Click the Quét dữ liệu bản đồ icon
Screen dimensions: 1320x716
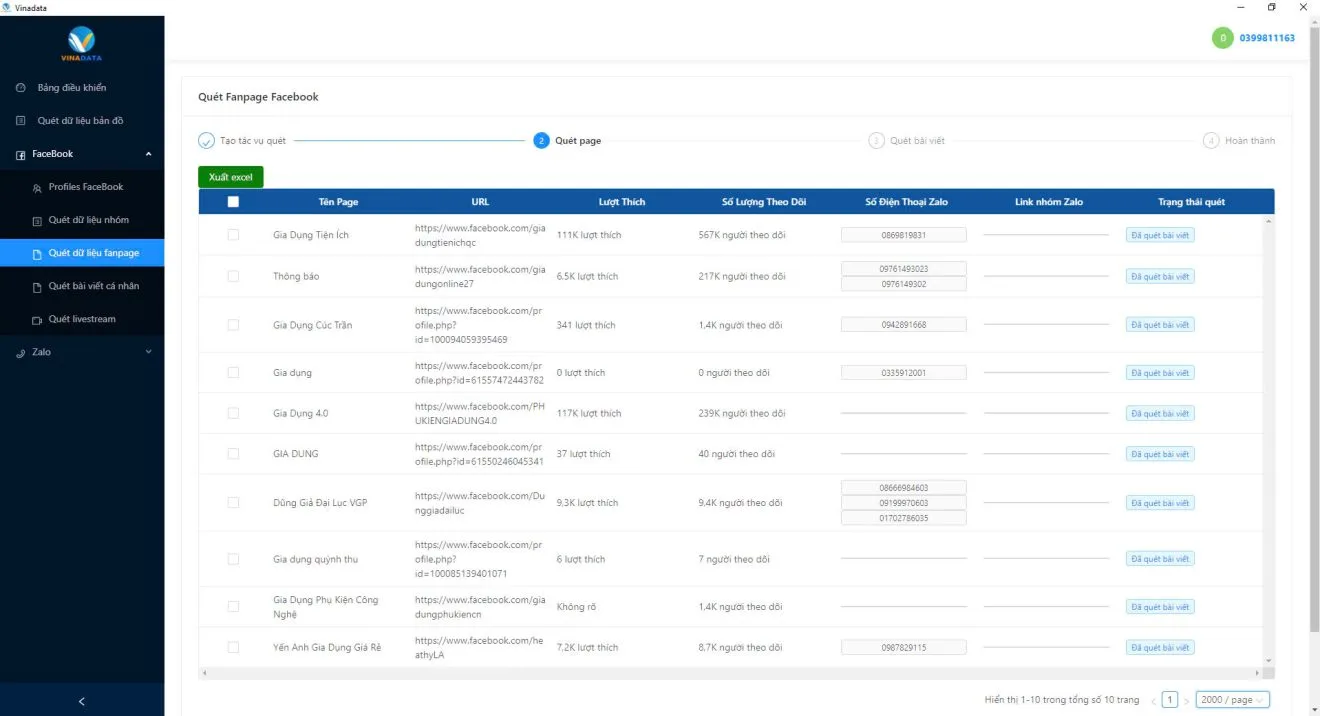[21, 121]
